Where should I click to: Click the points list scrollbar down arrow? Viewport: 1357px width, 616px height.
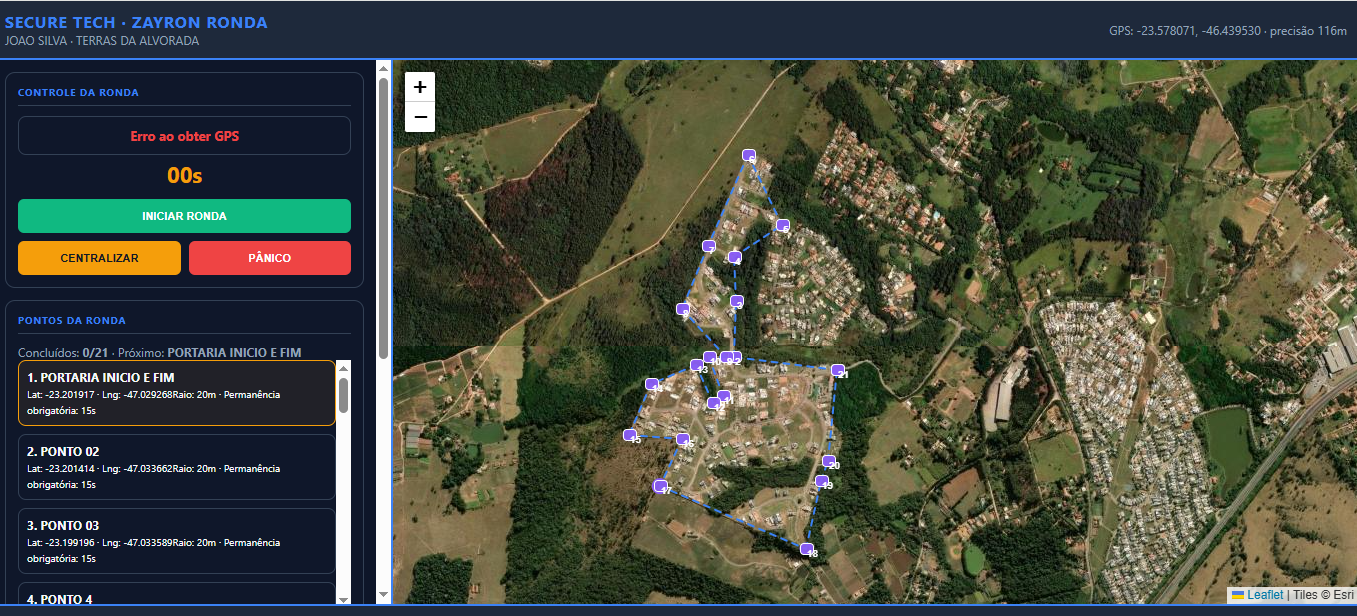click(x=344, y=598)
